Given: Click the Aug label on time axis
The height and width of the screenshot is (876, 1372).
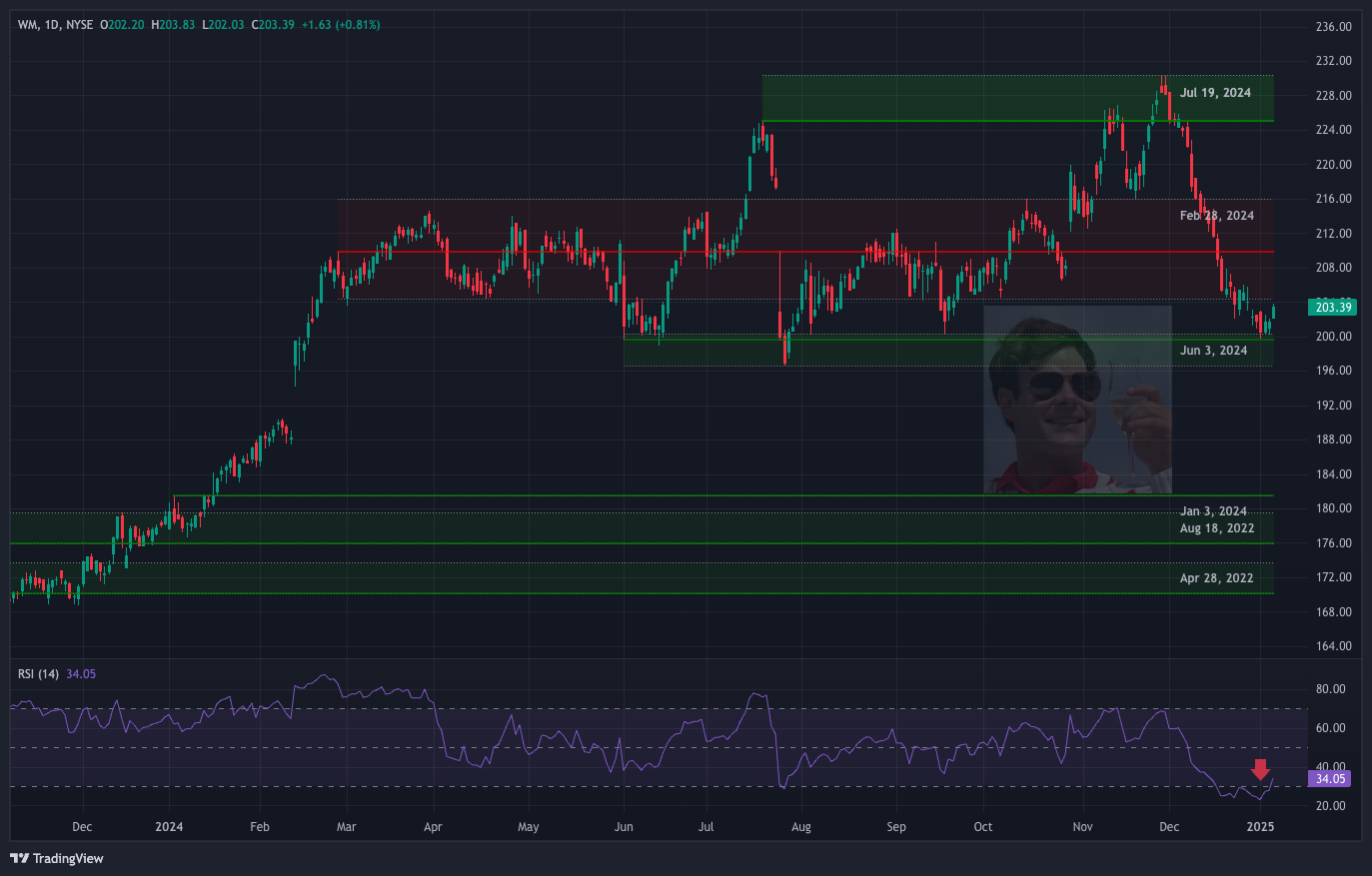Looking at the screenshot, I should point(801,827).
